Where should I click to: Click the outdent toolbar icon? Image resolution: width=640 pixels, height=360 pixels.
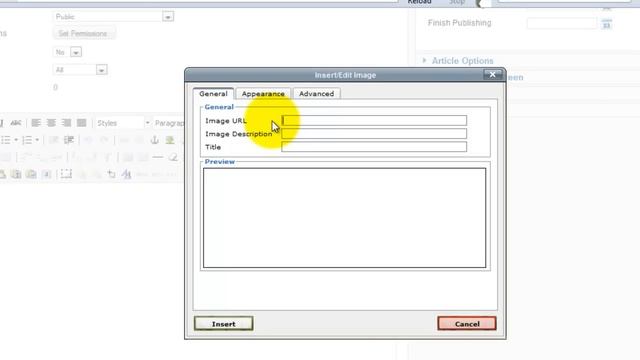(53, 140)
